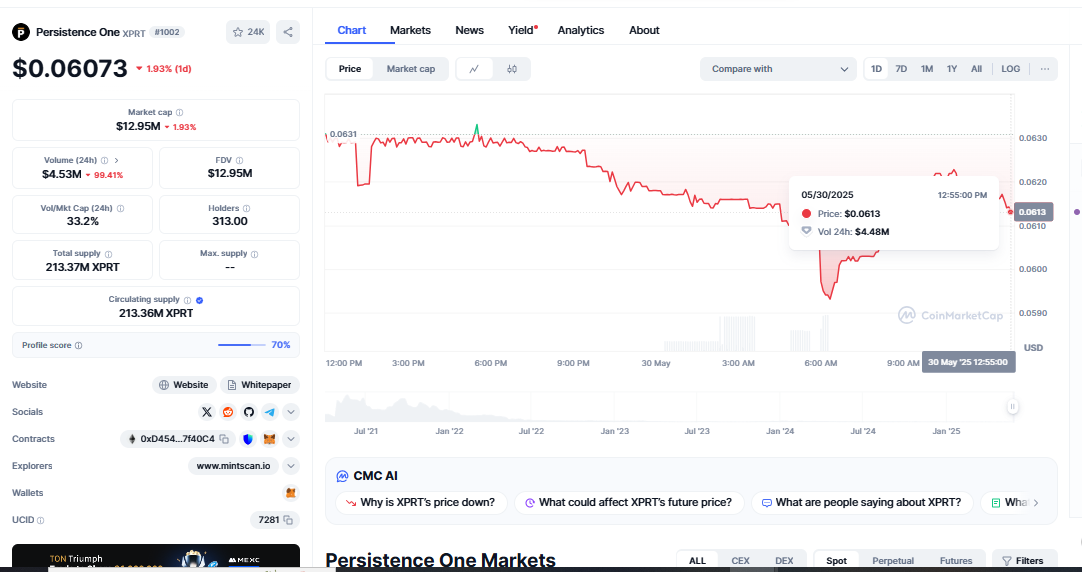Image resolution: width=1082 pixels, height=572 pixels.
Task: Copy the UCID 7281 value
Action: point(288,520)
